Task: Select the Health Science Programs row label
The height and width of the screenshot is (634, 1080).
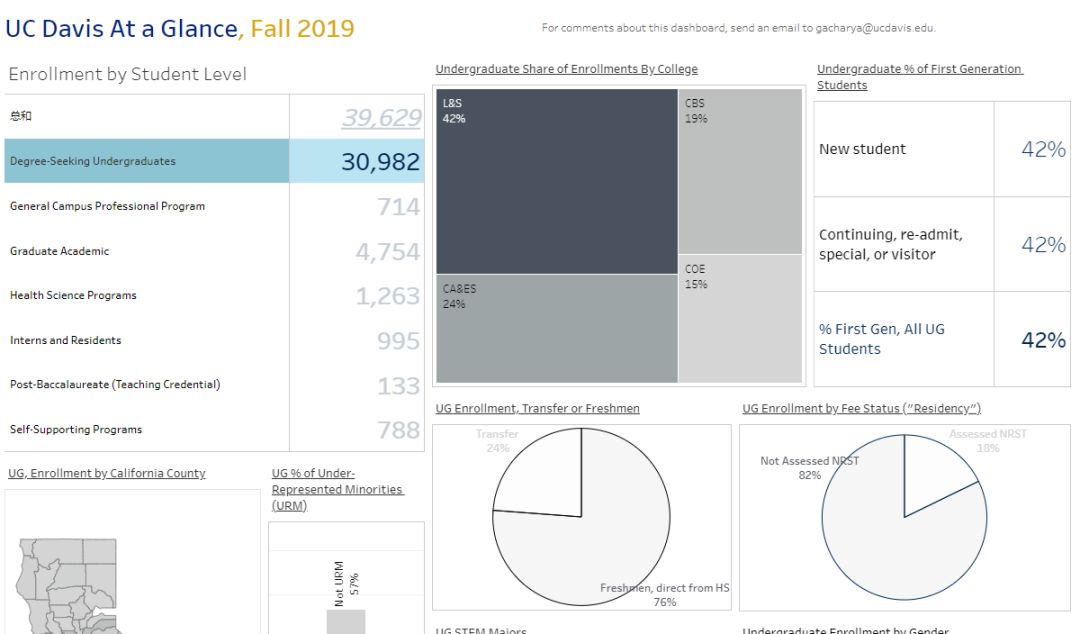Action: [73, 295]
